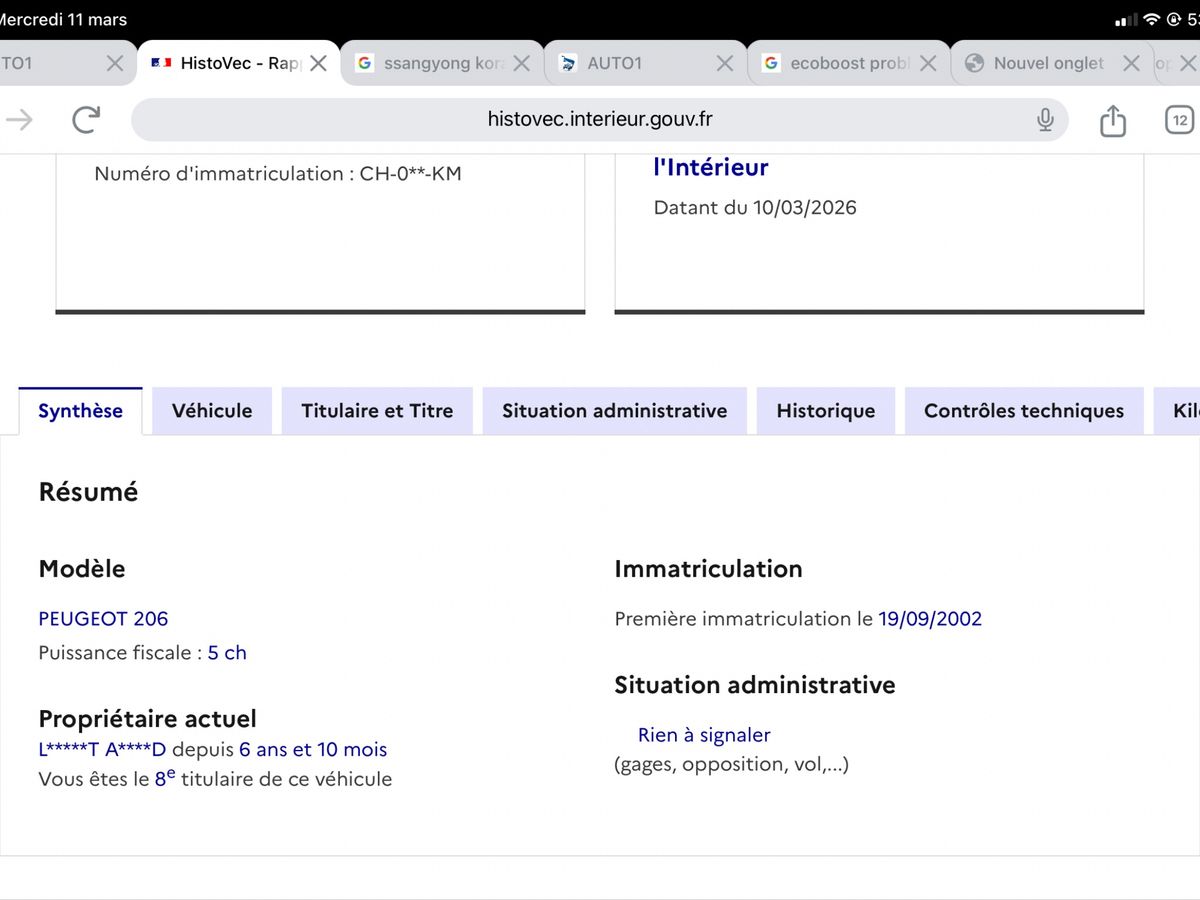1200x900 pixels.
Task: Open the Situation administrative tab
Action: pos(615,411)
